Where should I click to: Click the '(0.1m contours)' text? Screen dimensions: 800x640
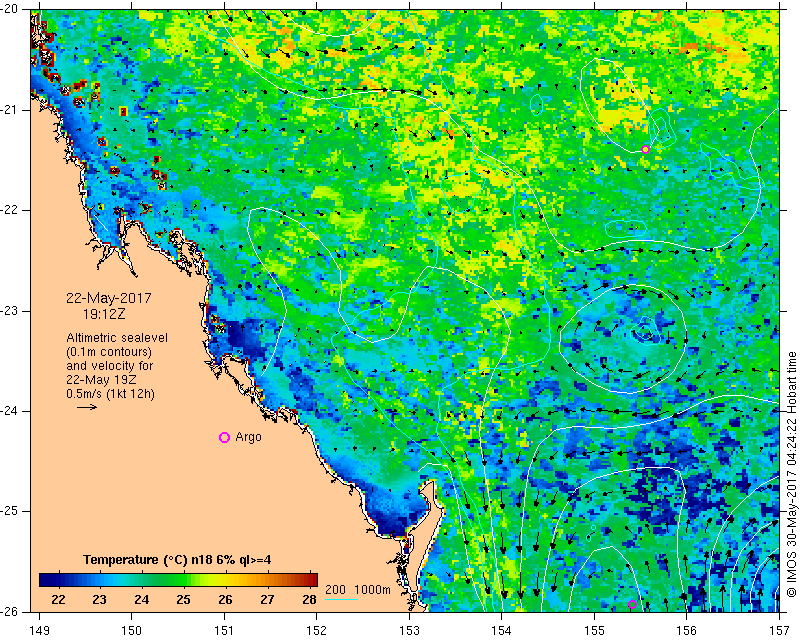point(109,352)
